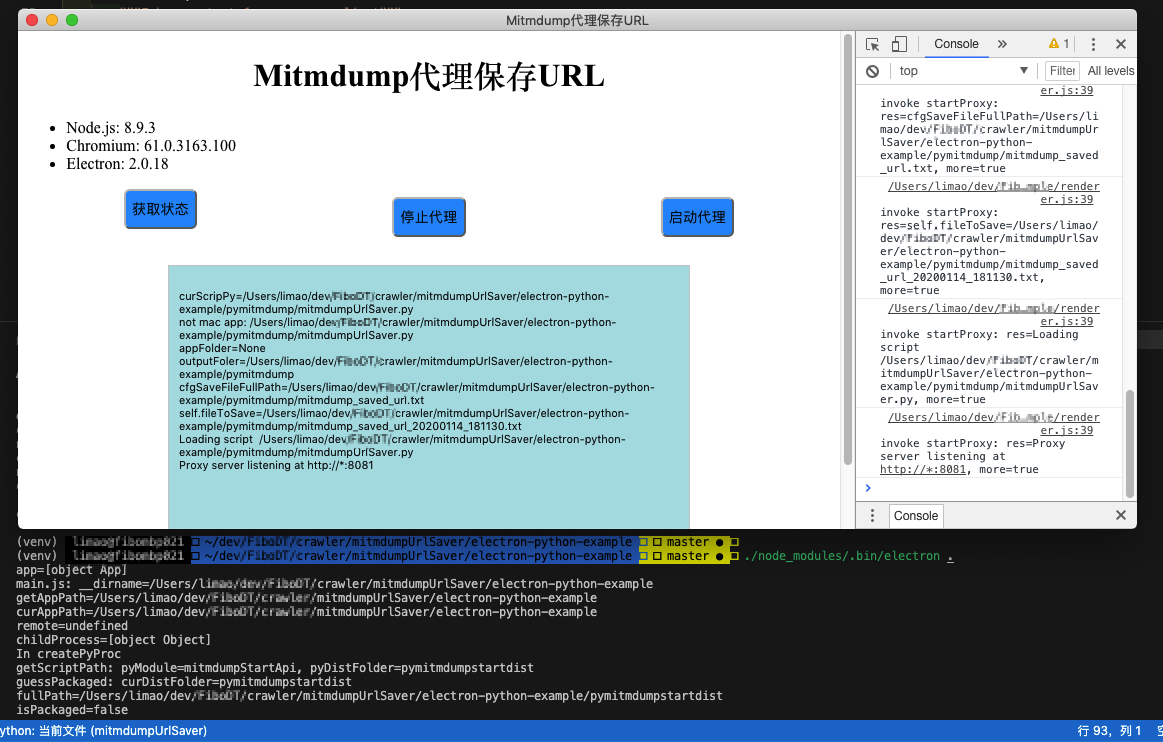The width and height of the screenshot is (1163, 742).
Task: Click the remote=undefined terminal line
Action: (x=72, y=626)
